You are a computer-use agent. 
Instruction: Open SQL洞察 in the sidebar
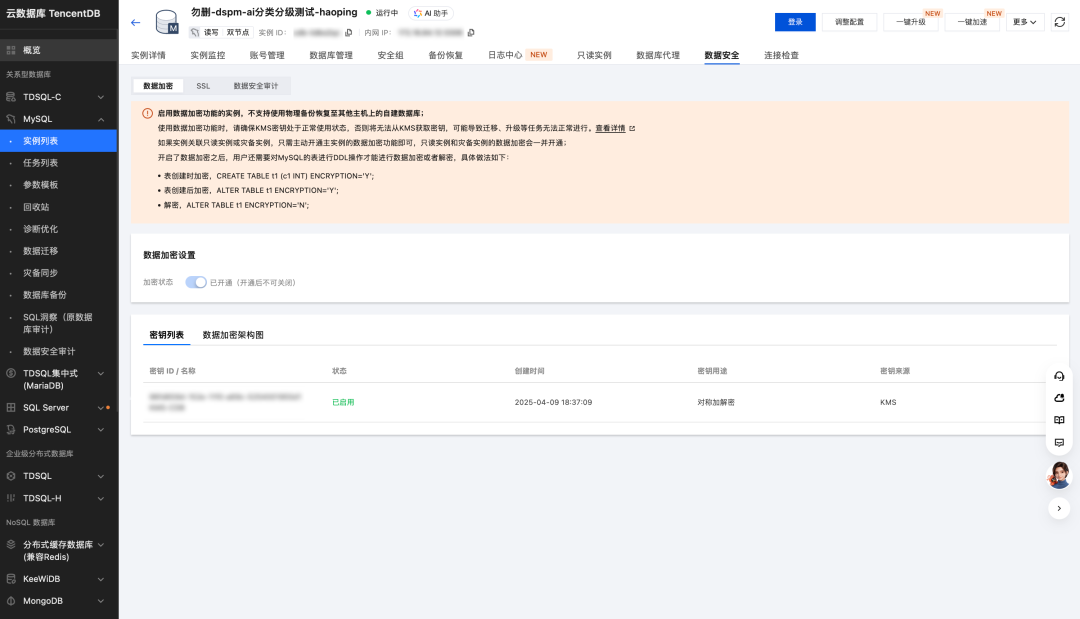pos(58,323)
